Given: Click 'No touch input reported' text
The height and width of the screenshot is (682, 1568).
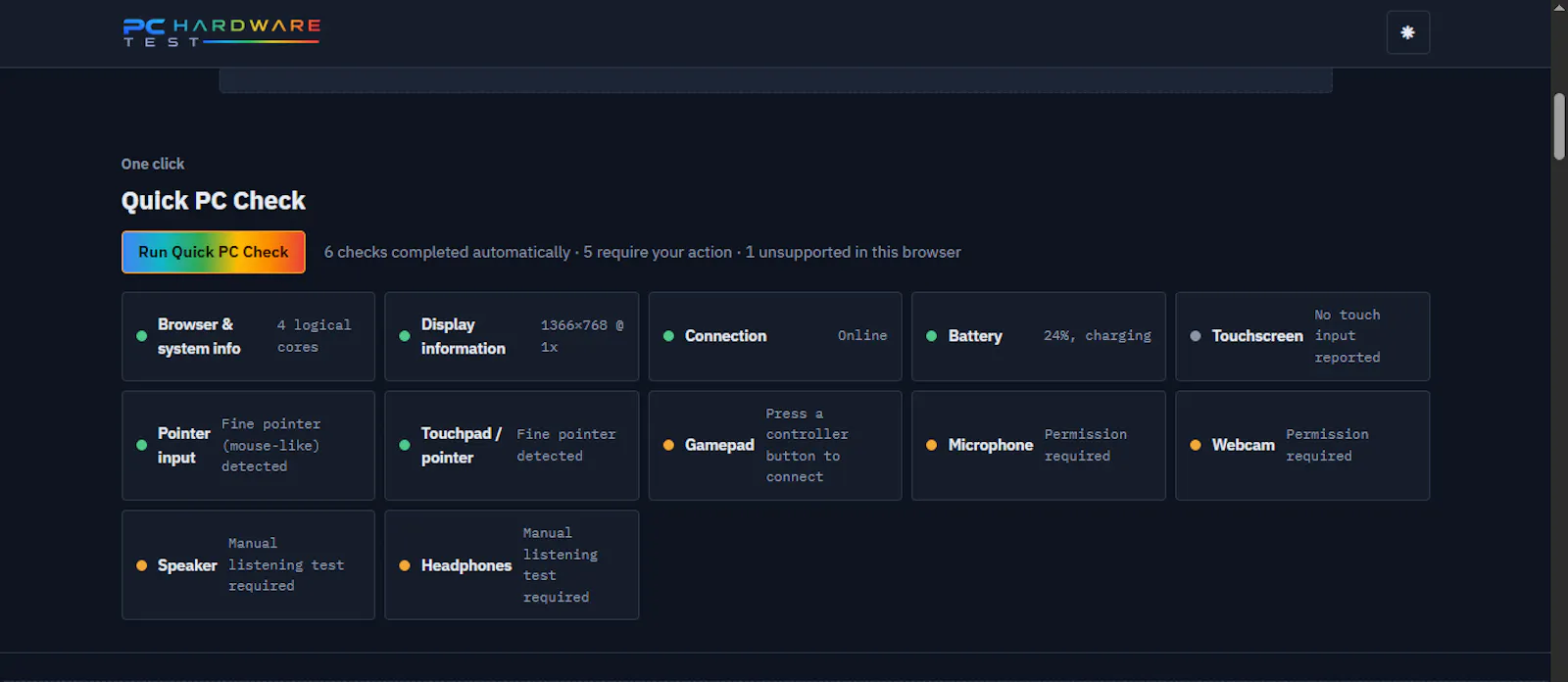Looking at the screenshot, I should click(1347, 336).
